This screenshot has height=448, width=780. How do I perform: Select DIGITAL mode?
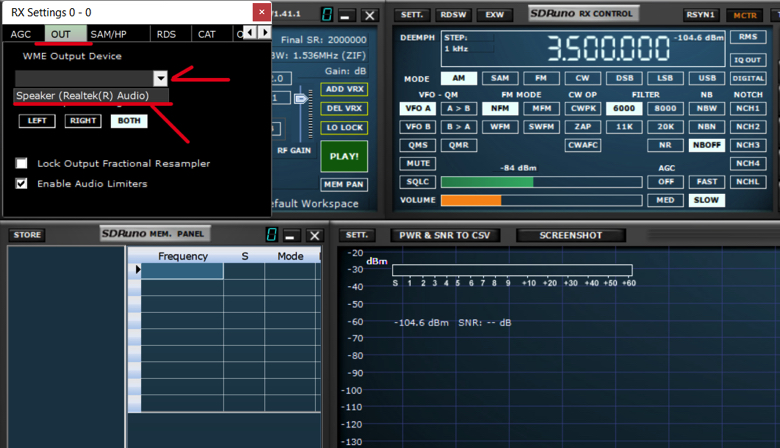coord(748,78)
